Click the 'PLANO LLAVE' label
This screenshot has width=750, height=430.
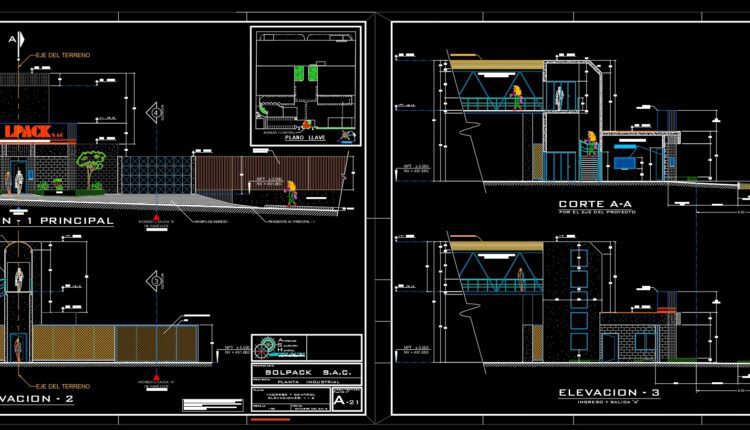coord(305,137)
